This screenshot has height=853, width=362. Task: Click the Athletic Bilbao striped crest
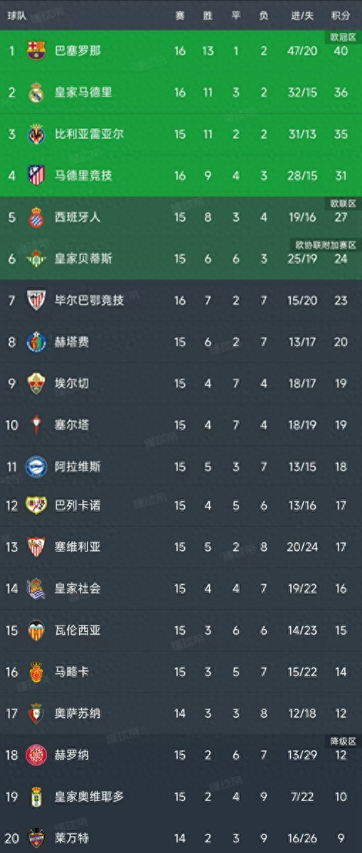[36, 300]
